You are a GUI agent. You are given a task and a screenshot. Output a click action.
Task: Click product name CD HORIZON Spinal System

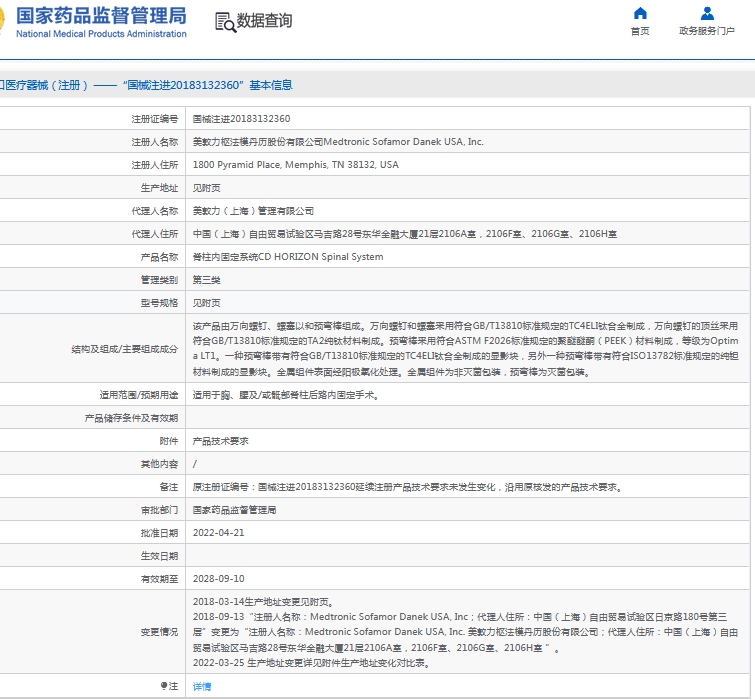321,257
